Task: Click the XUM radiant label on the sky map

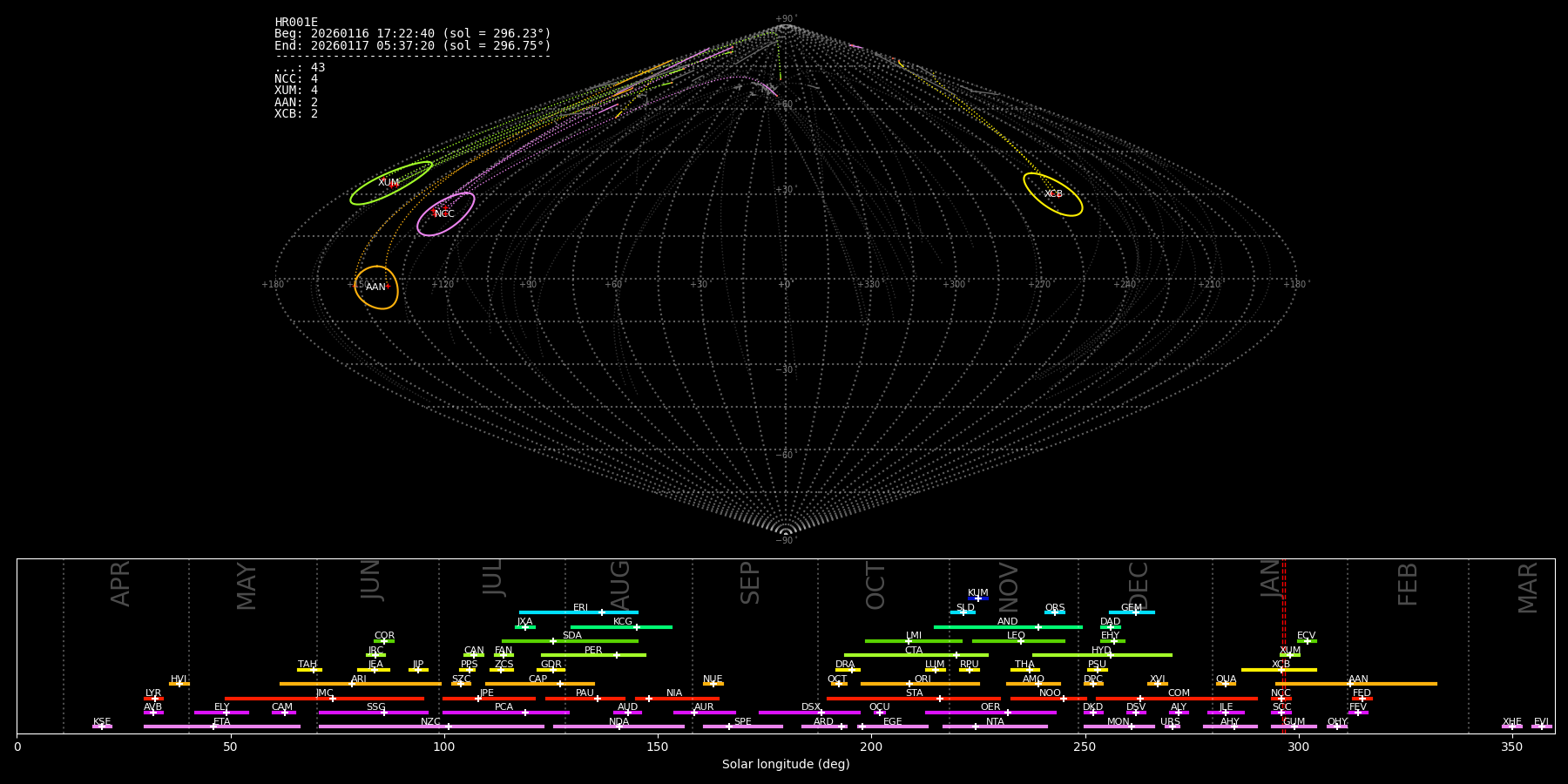Action: pyautogui.click(x=389, y=183)
